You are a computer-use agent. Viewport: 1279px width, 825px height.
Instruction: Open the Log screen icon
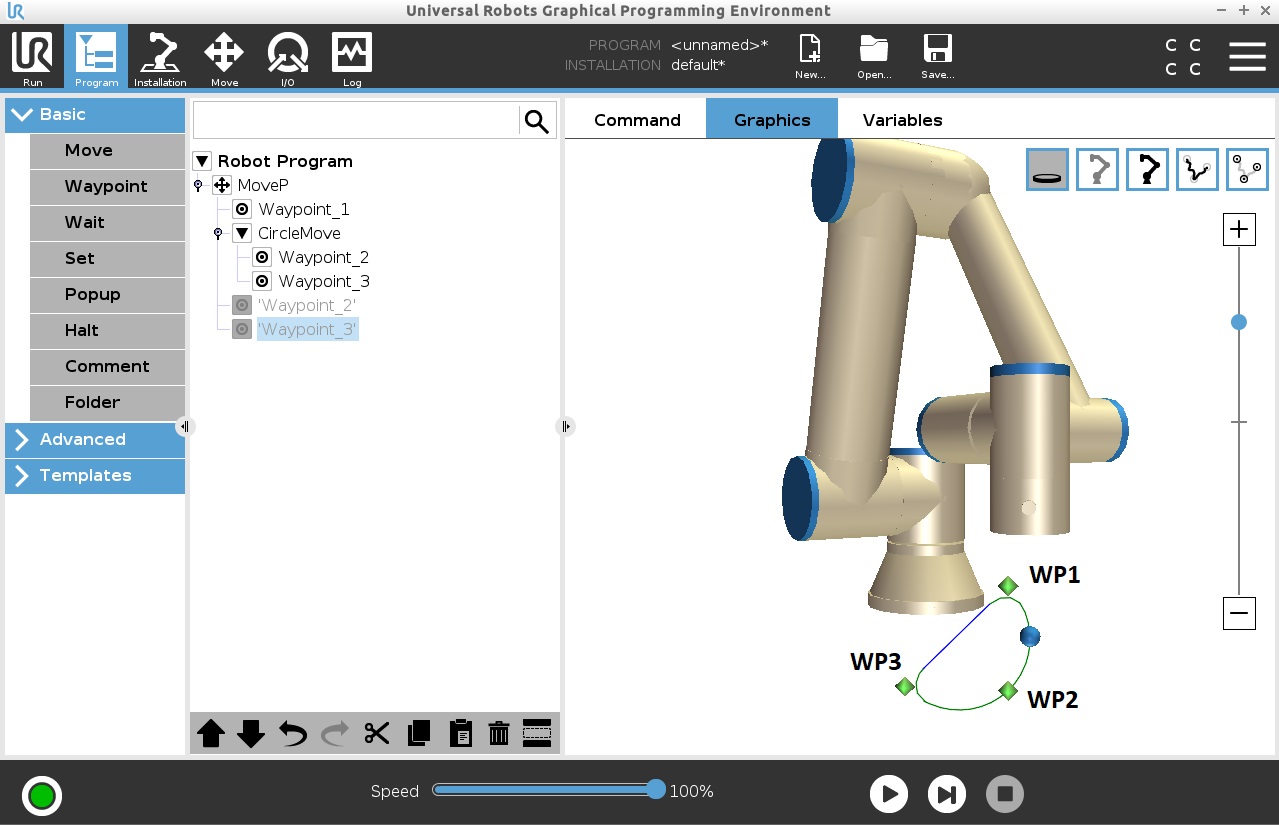(352, 58)
